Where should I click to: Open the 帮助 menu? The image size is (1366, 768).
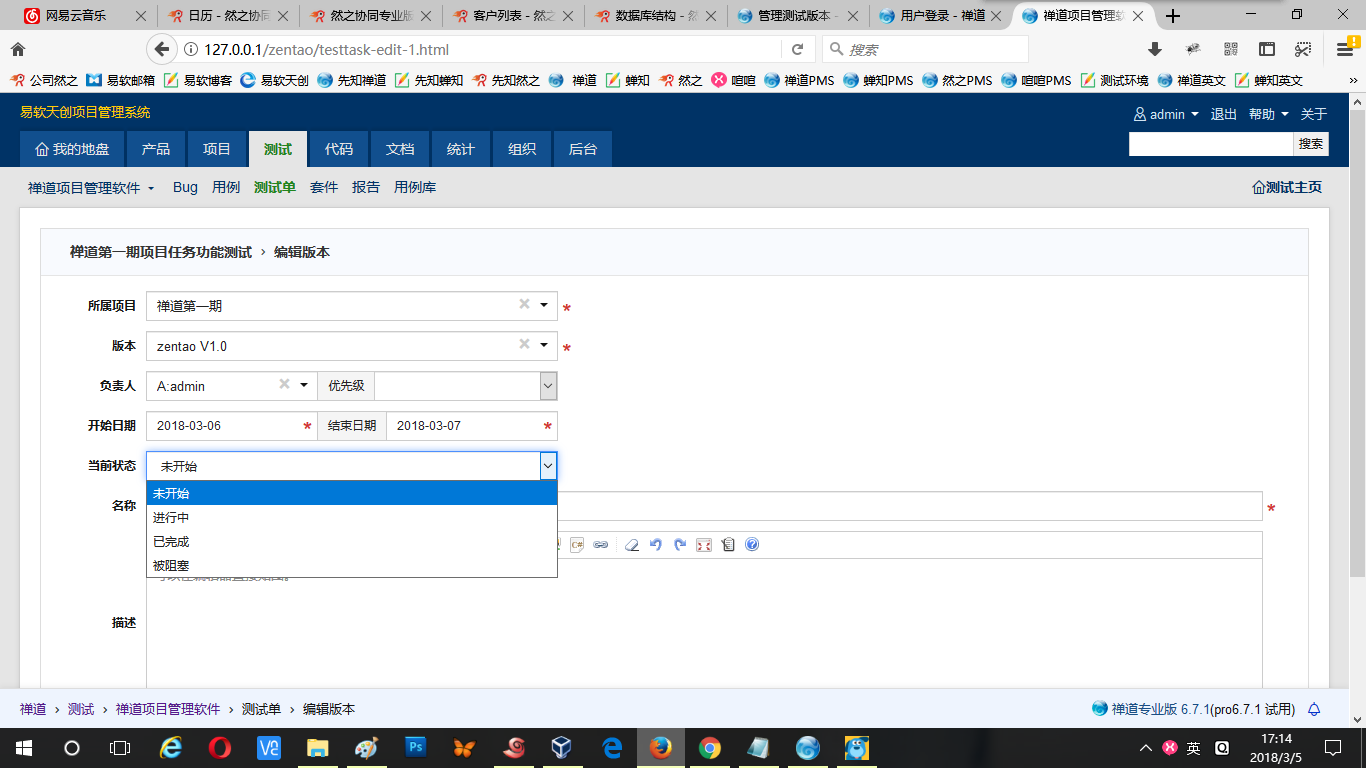coord(1268,115)
